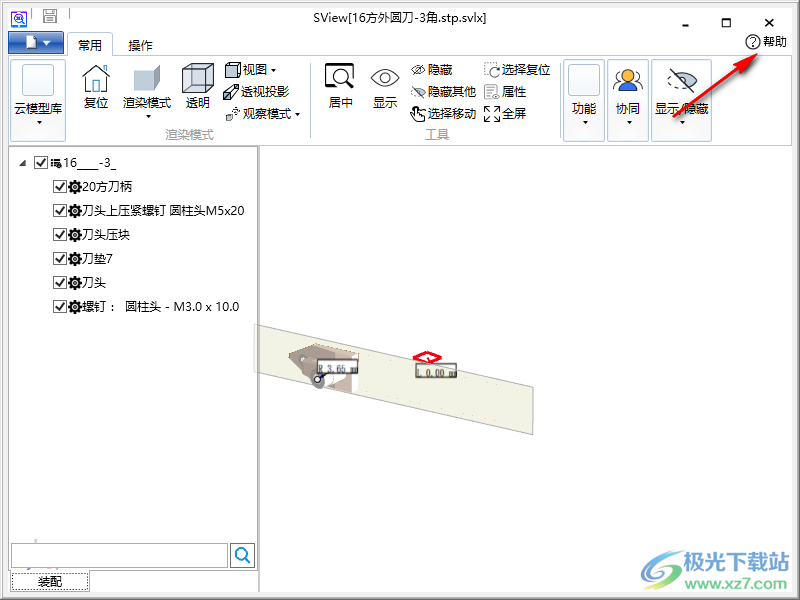Expand the 协同 dropdown arrow

click(x=629, y=123)
